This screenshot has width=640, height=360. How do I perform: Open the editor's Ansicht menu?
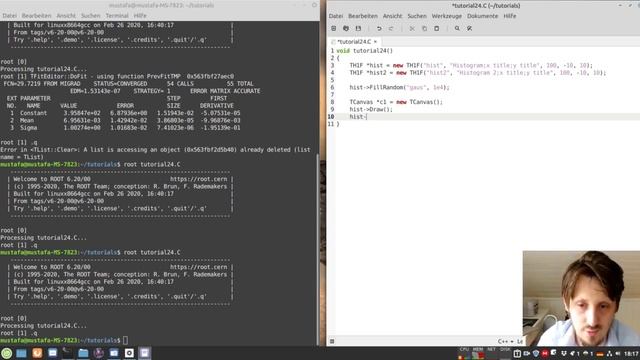coord(392,16)
